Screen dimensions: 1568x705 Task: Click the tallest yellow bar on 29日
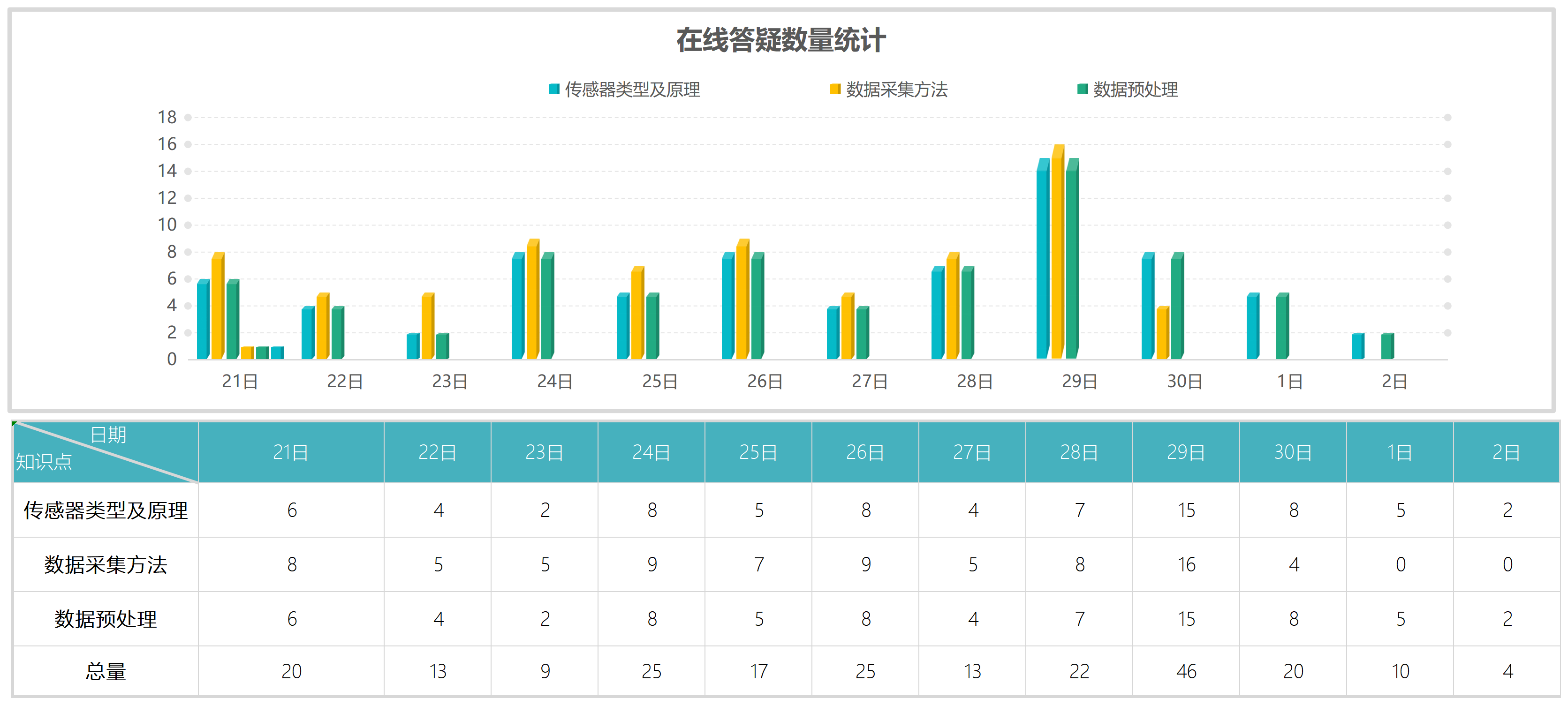(1057, 255)
